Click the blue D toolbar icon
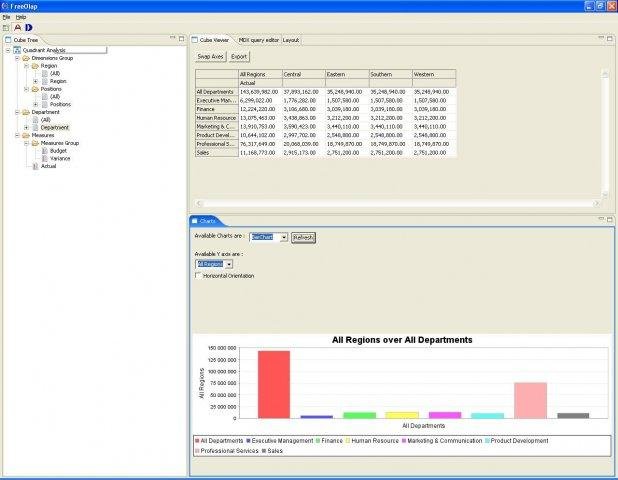 pos(28,28)
